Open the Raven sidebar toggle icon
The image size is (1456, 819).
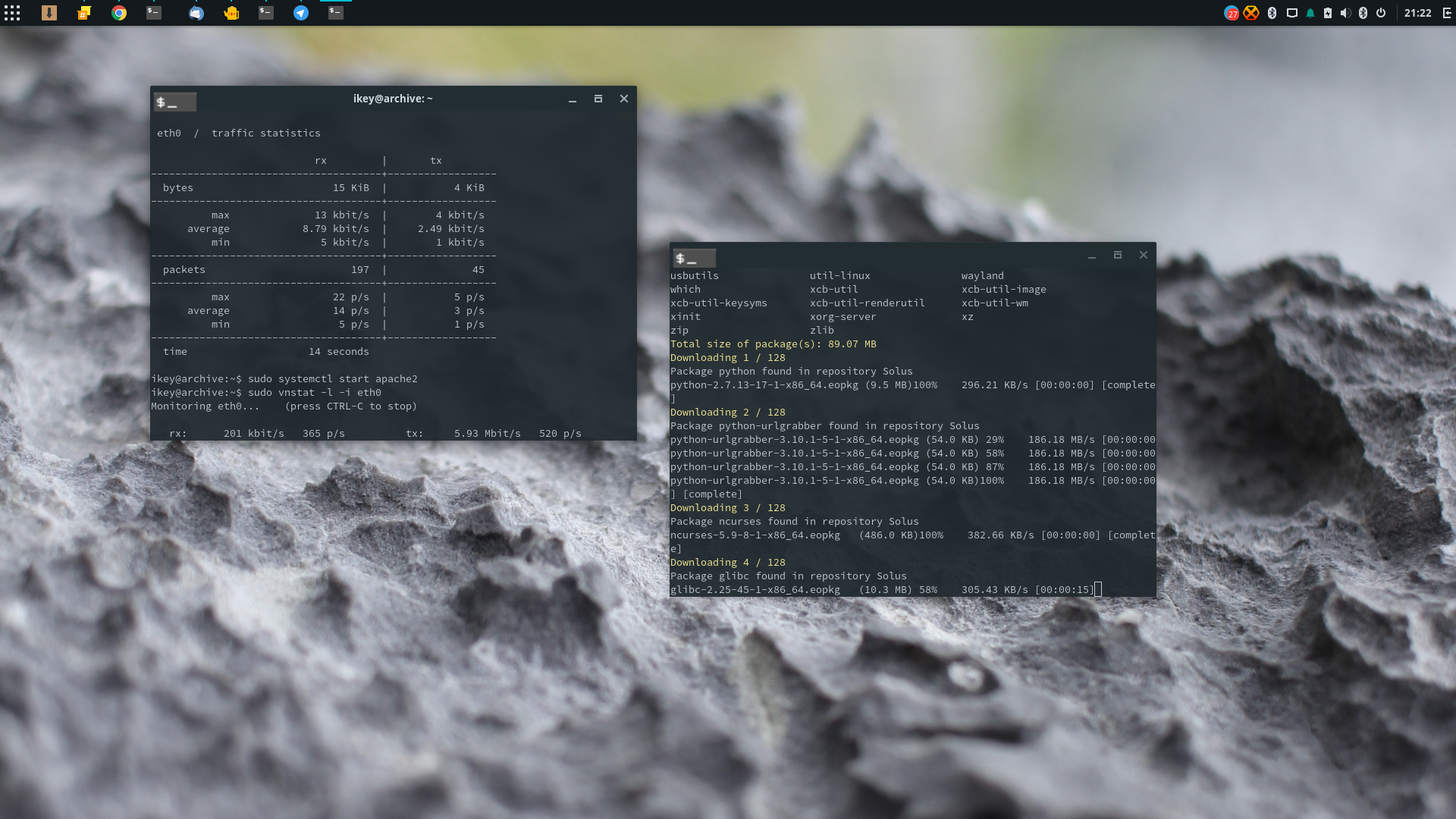coord(1447,13)
